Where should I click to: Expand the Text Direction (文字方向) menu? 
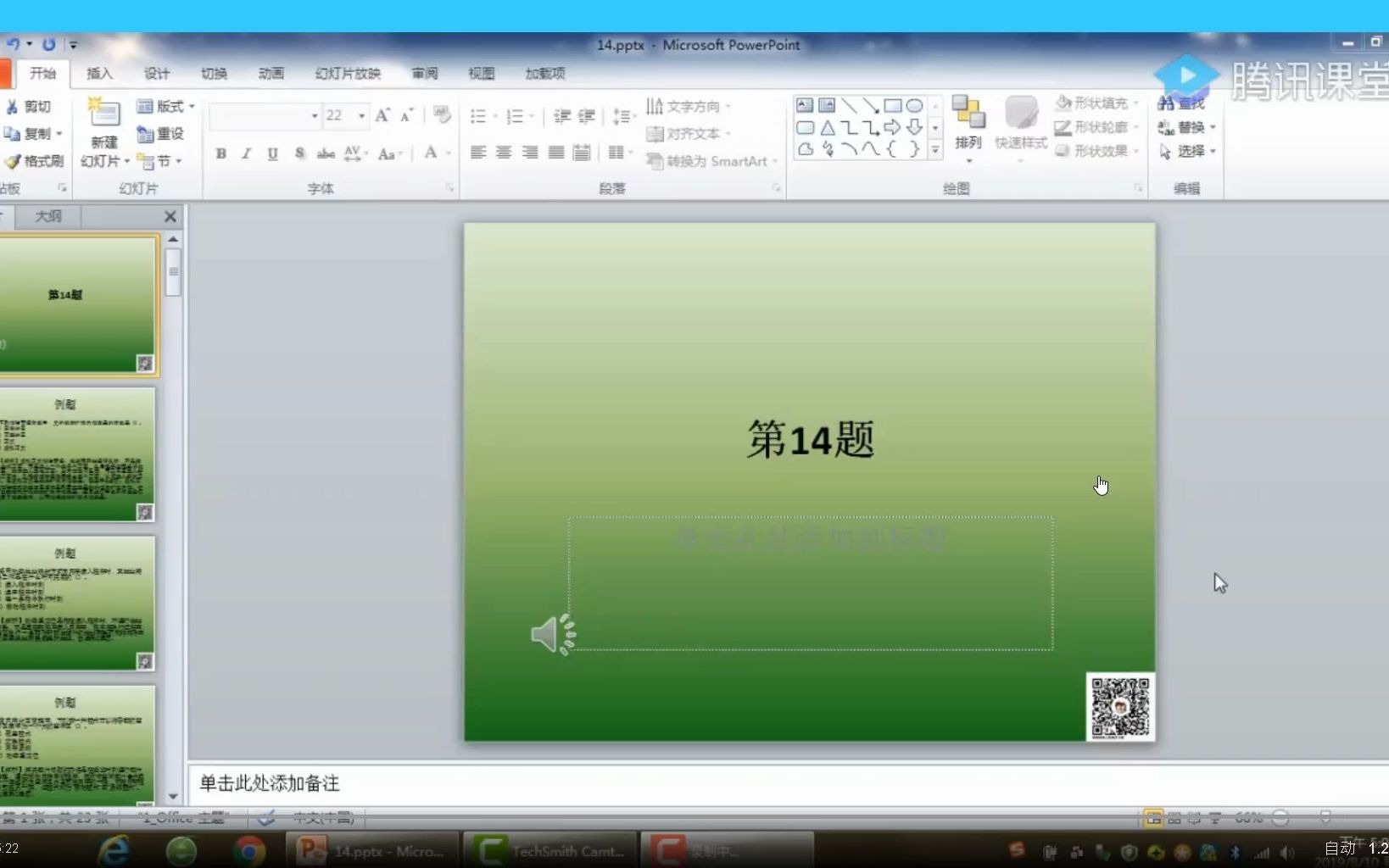tap(689, 107)
